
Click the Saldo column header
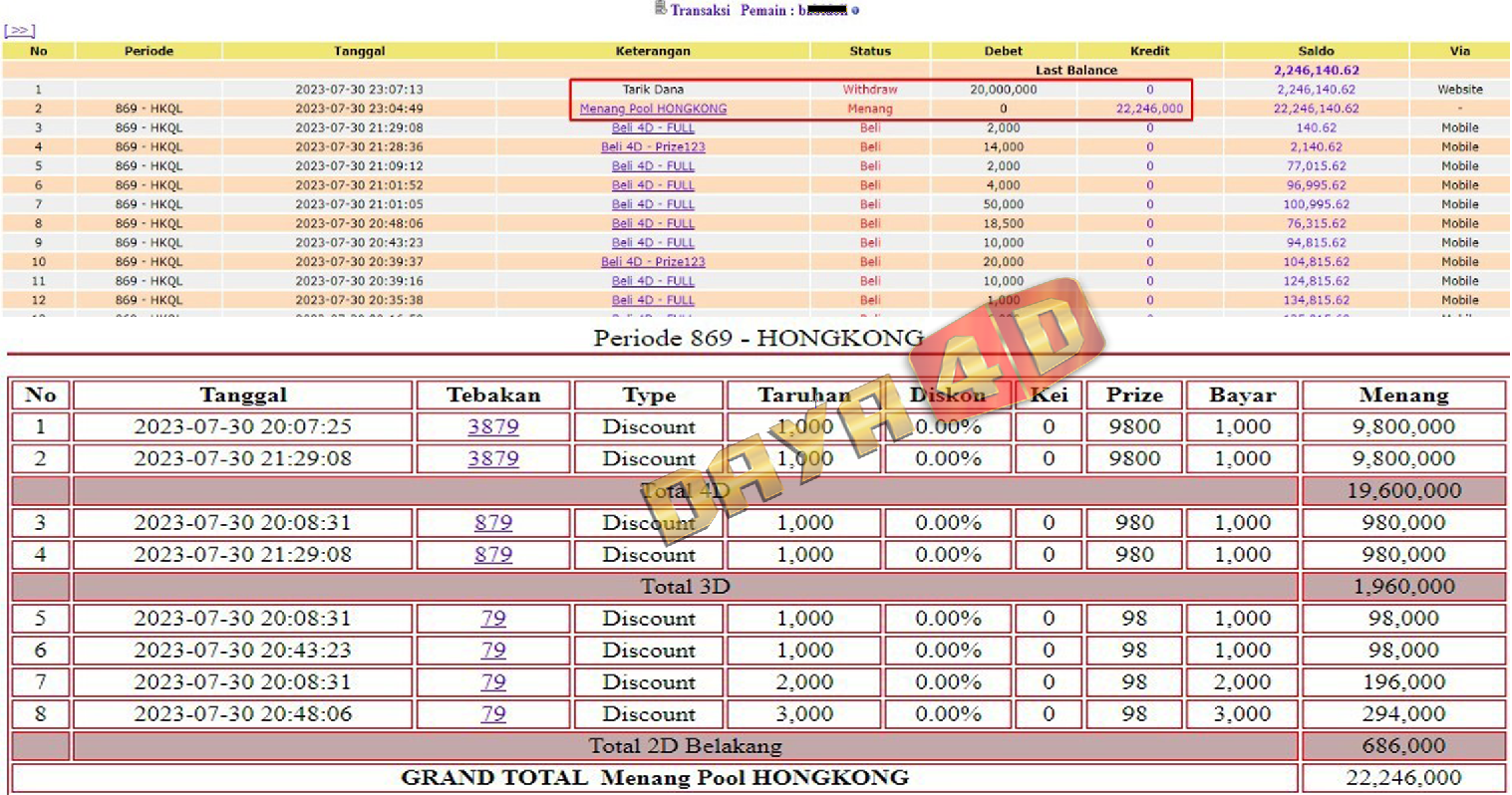point(1316,51)
